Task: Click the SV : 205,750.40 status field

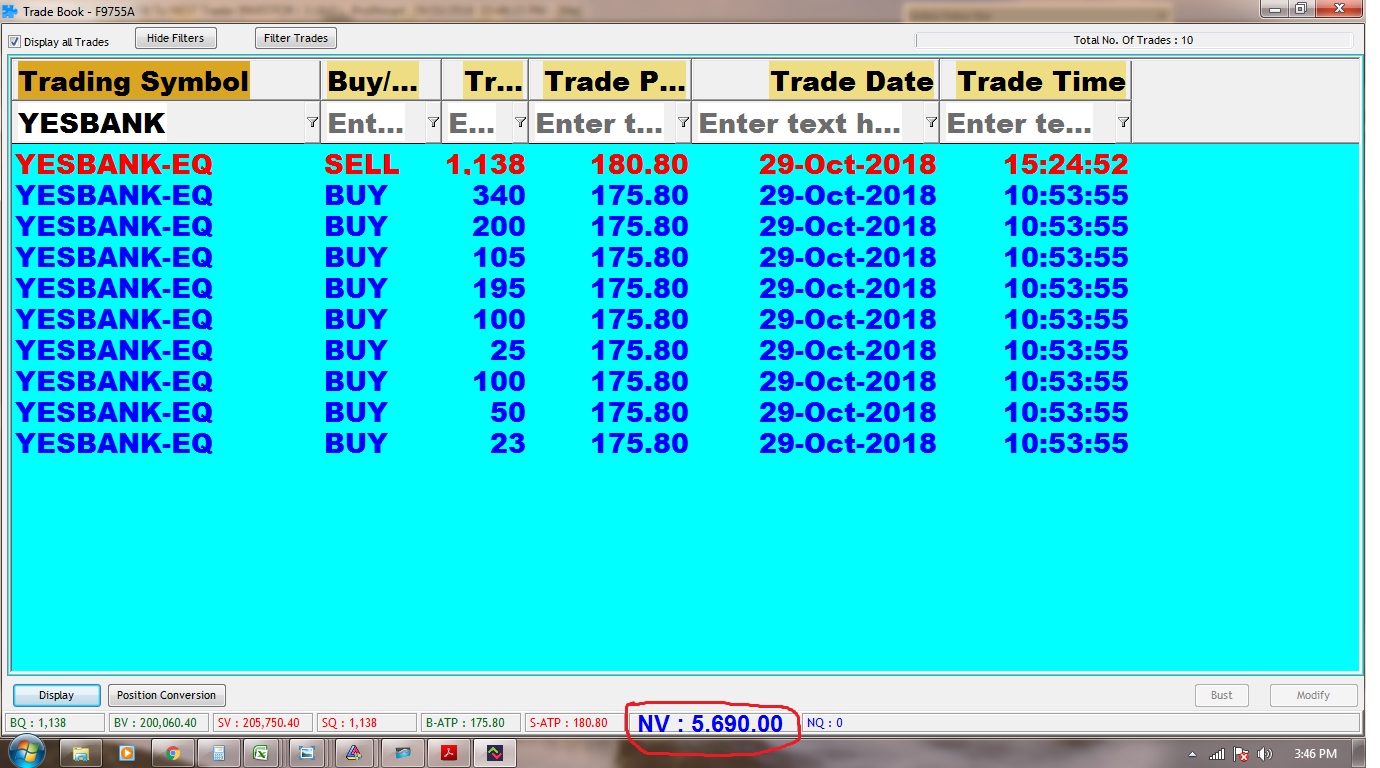Action: [263, 723]
